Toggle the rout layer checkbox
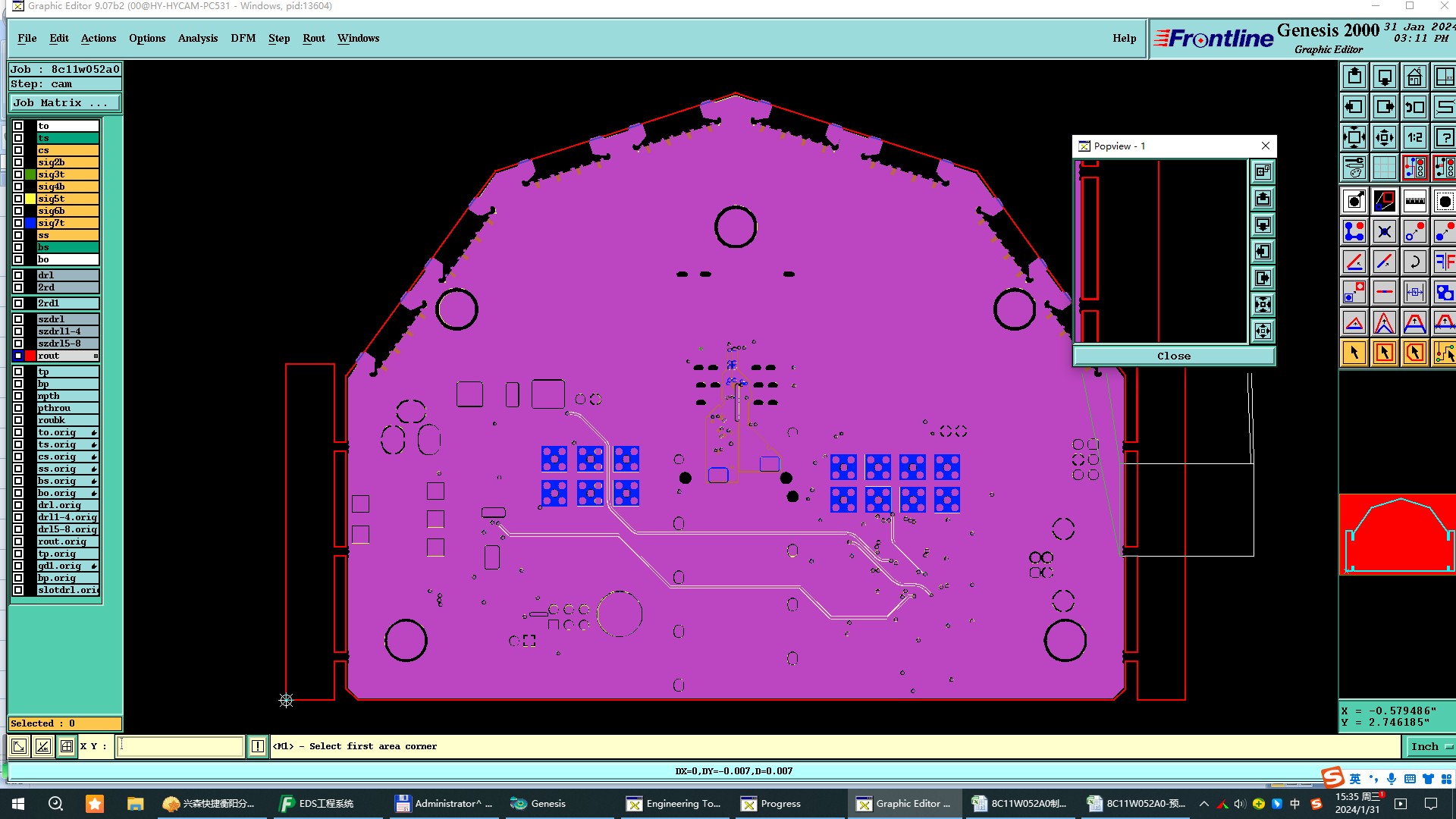Image resolution: width=1456 pixels, height=819 pixels. (18, 356)
